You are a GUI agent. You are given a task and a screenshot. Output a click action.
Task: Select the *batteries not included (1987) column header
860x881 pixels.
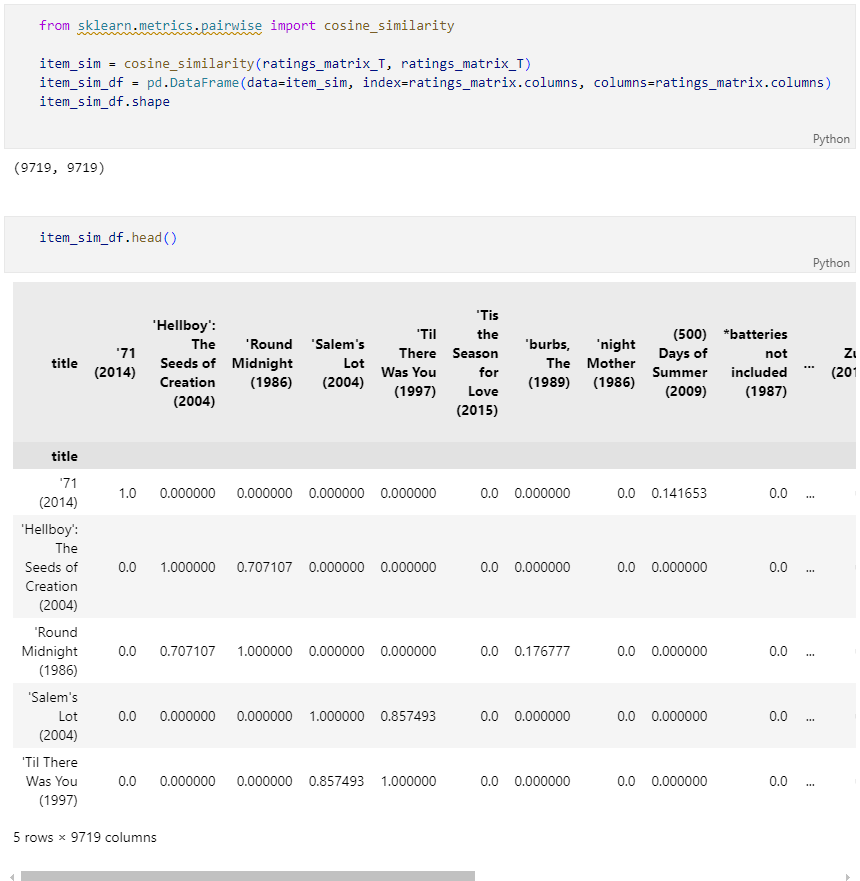756,363
